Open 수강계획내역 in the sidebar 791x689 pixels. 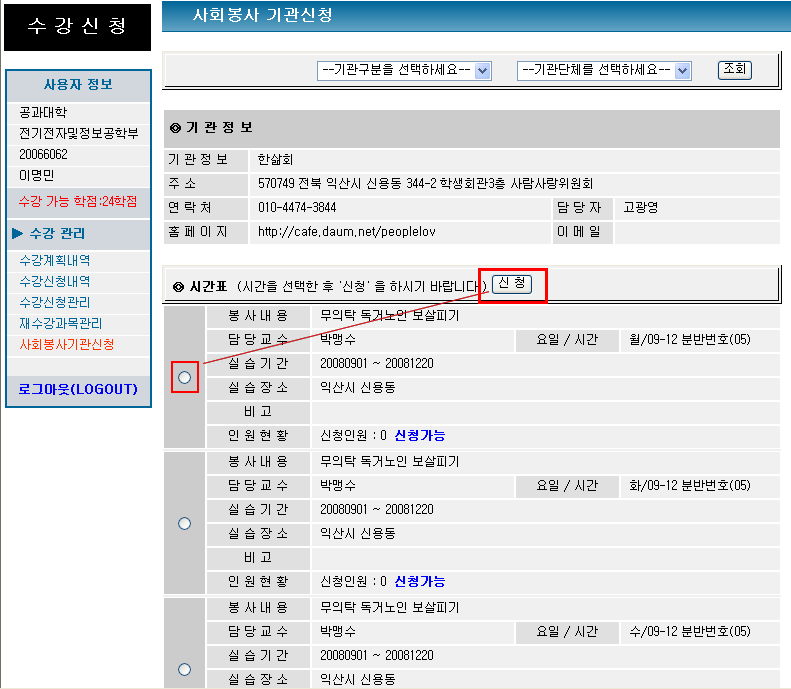point(54,260)
